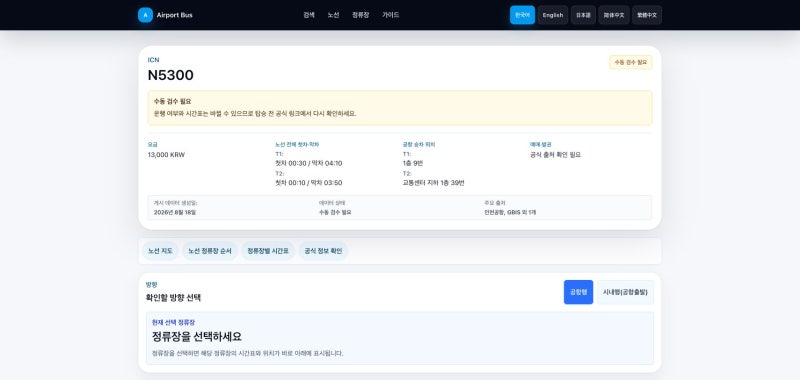Click the blue Airport Bus 'A' logo icon
Viewport: 800px width, 380px height.
click(x=145, y=15)
